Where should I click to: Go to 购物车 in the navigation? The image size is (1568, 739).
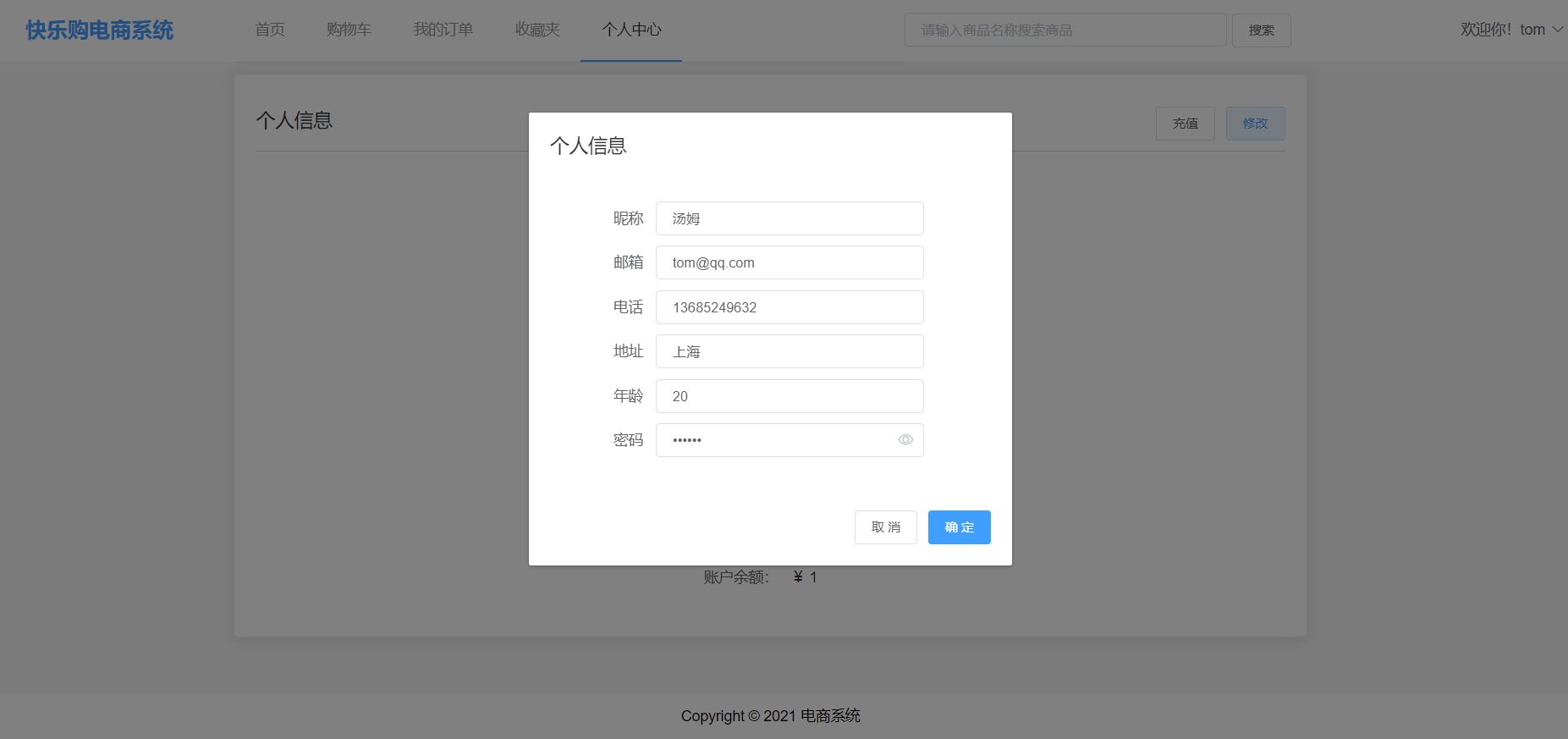[349, 30]
